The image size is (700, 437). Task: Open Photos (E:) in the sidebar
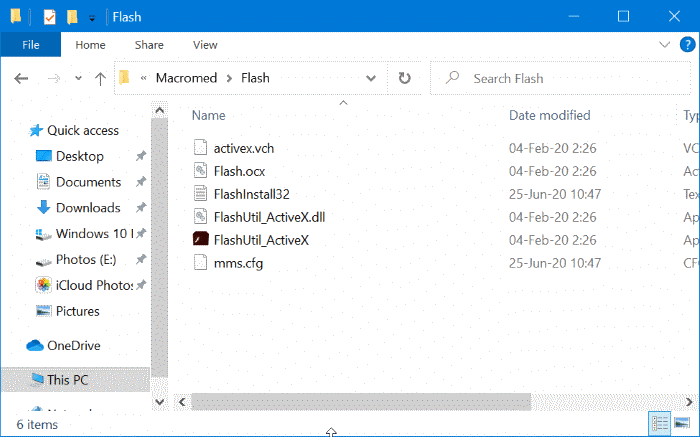pos(86,260)
